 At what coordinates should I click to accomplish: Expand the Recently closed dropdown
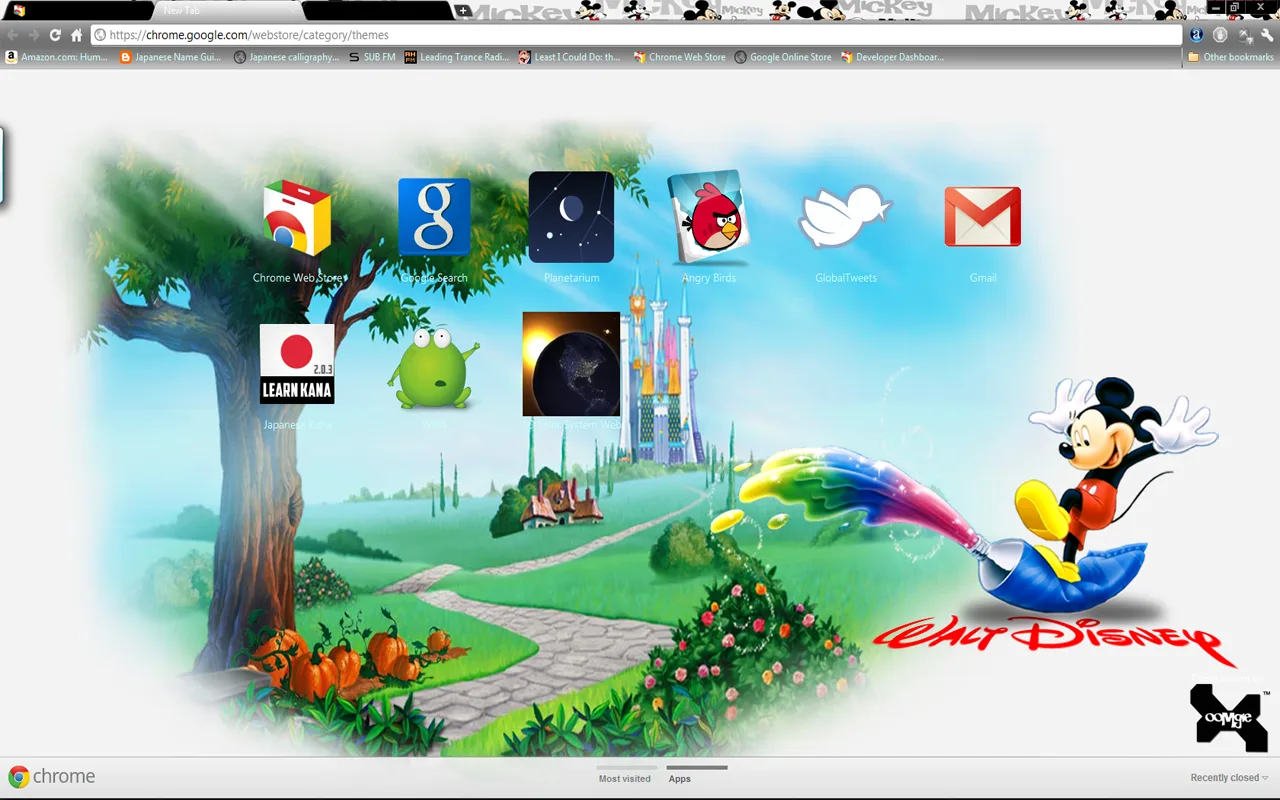point(1229,778)
